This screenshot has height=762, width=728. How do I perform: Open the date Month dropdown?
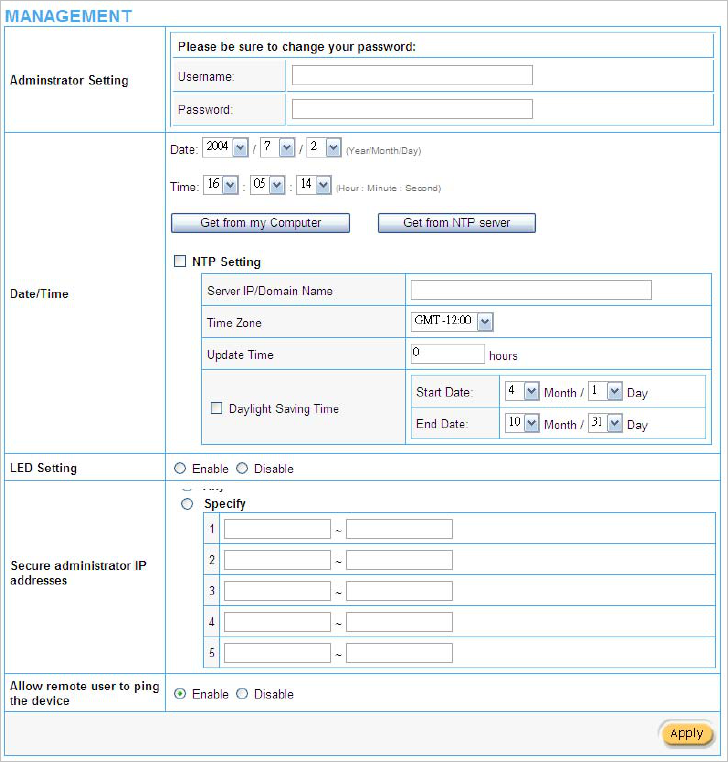pyautogui.click(x=287, y=148)
